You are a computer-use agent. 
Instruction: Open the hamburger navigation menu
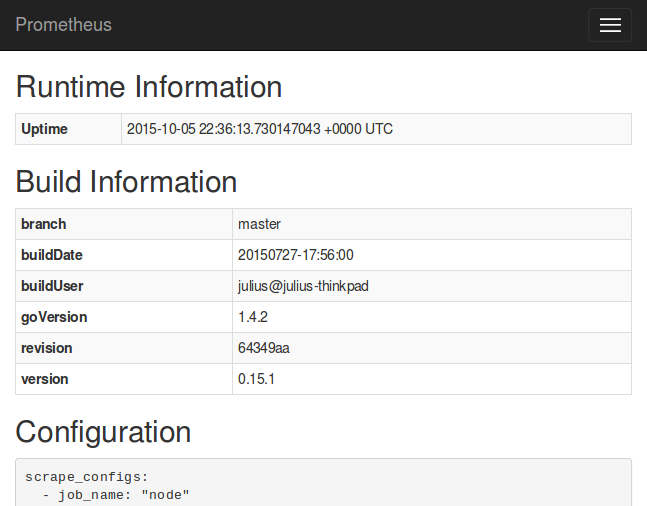coord(610,25)
